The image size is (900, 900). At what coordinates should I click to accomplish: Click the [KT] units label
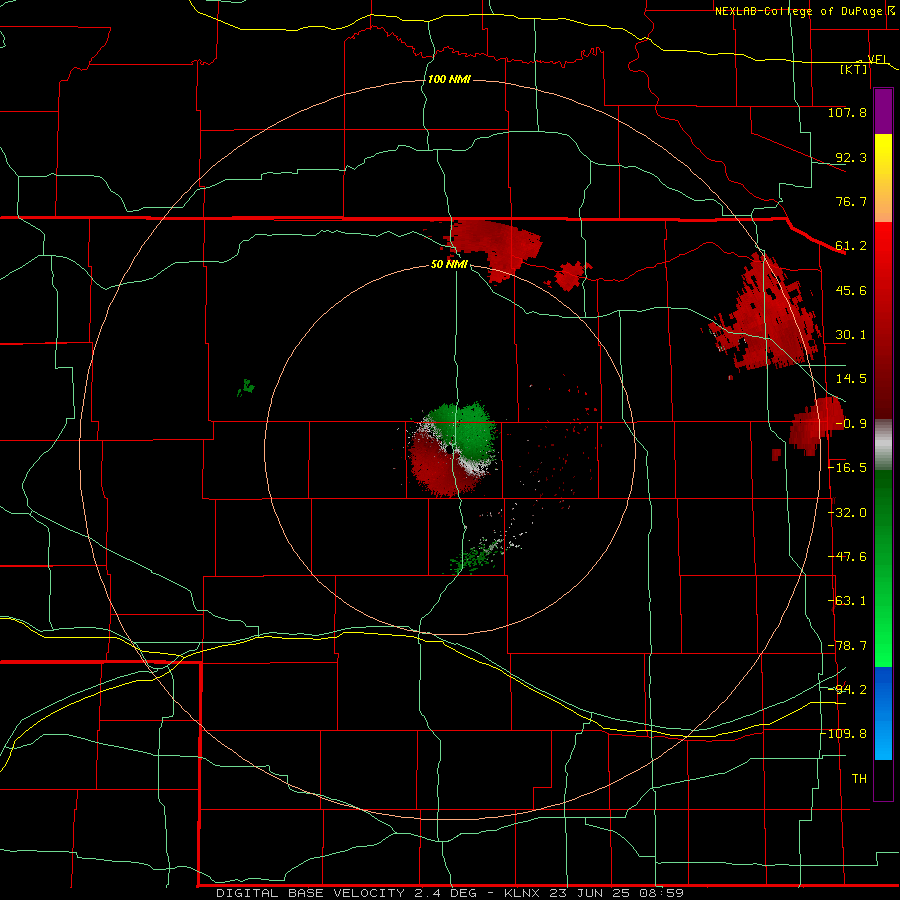(x=854, y=69)
